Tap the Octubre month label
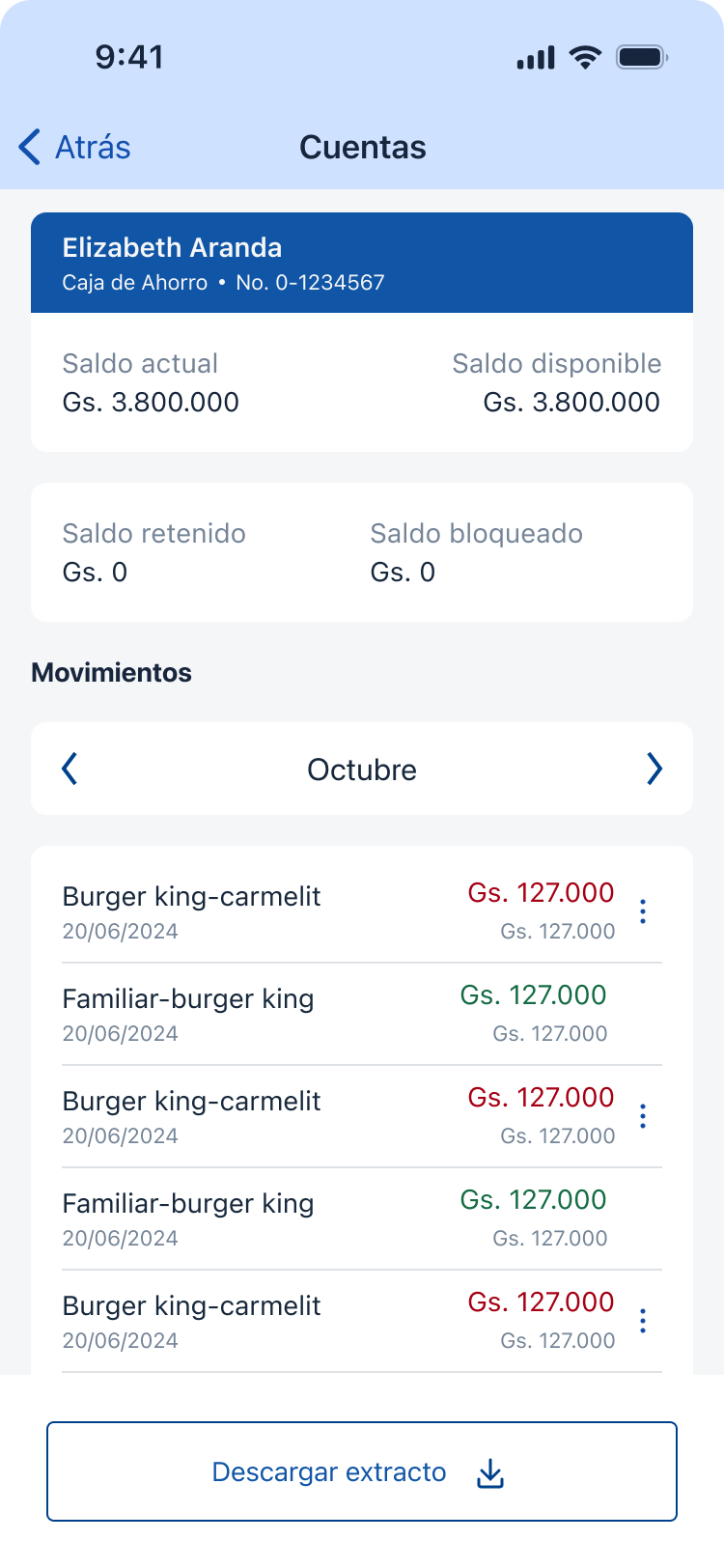The width and height of the screenshot is (724, 1568). pos(362,770)
